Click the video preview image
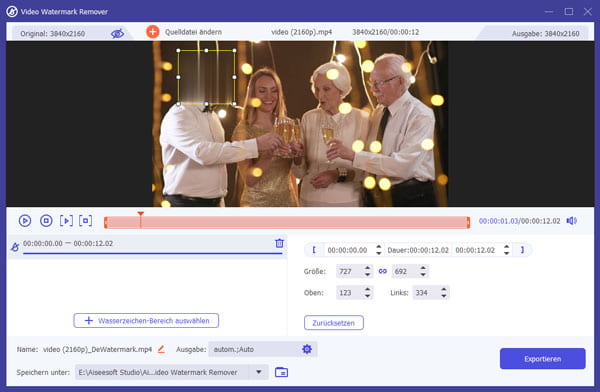The height and width of the screenshot is (392, 600). pos(300,124)
